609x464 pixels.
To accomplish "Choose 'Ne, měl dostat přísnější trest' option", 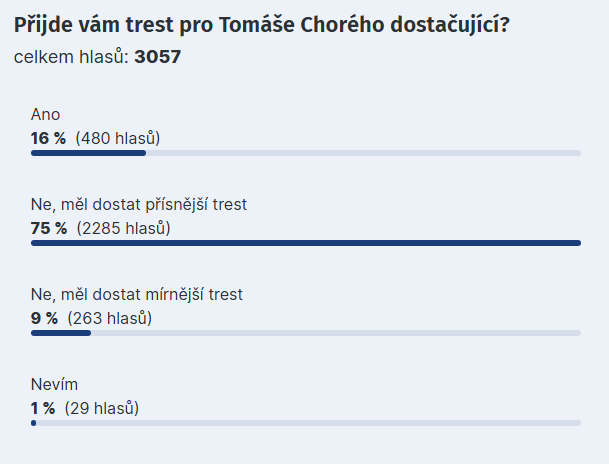I will click(139, 205).
